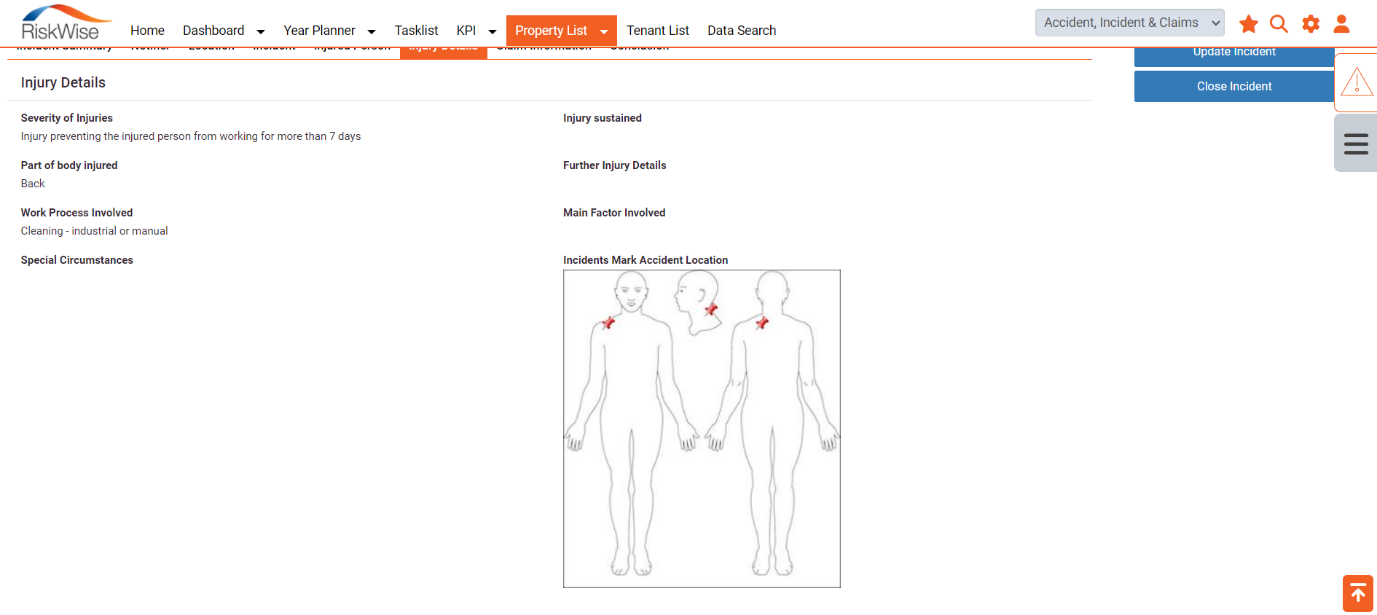Image resolution: width=1377 pixels, height=615 pixels.
Task: Click 'Cleaning - industrial or manual' value
Action: point(94,231)
